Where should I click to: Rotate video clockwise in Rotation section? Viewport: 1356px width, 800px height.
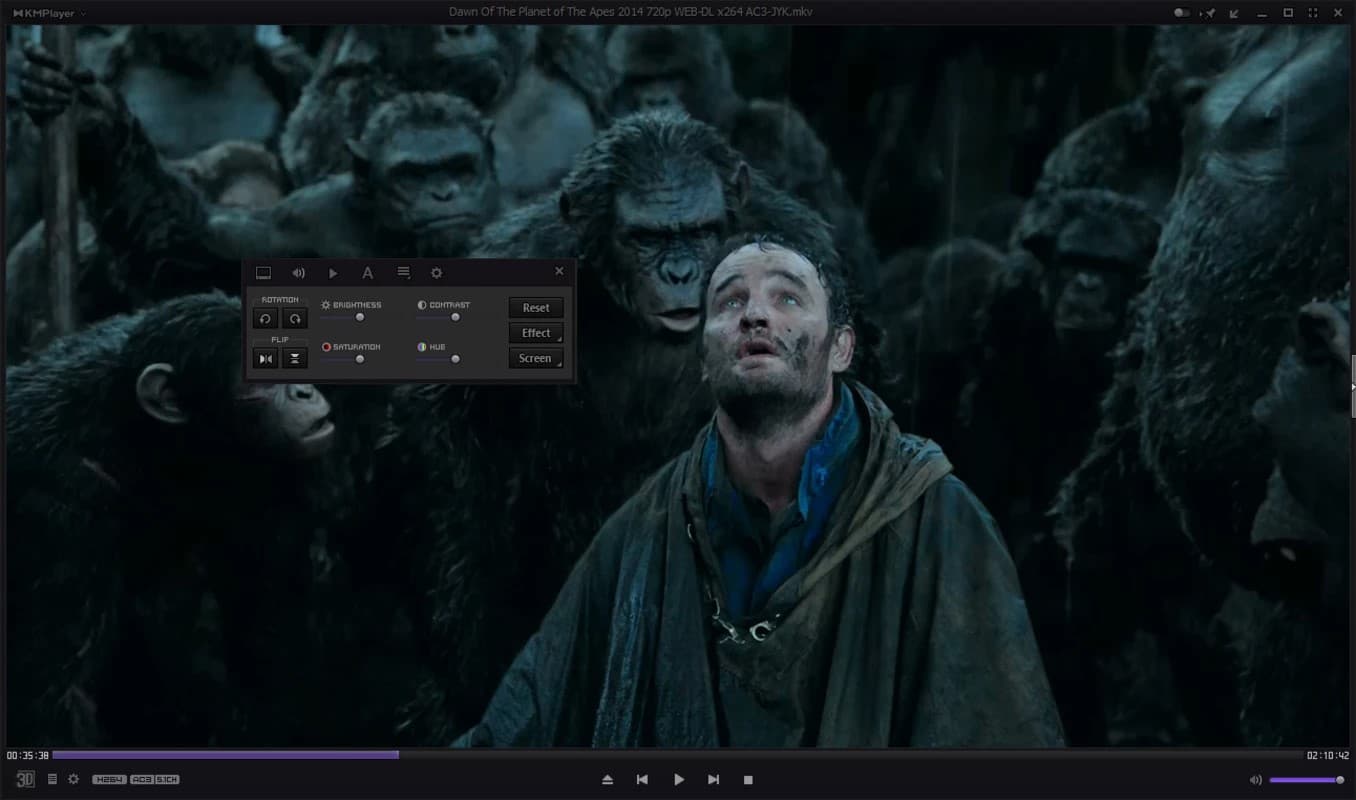coord(294,319)
